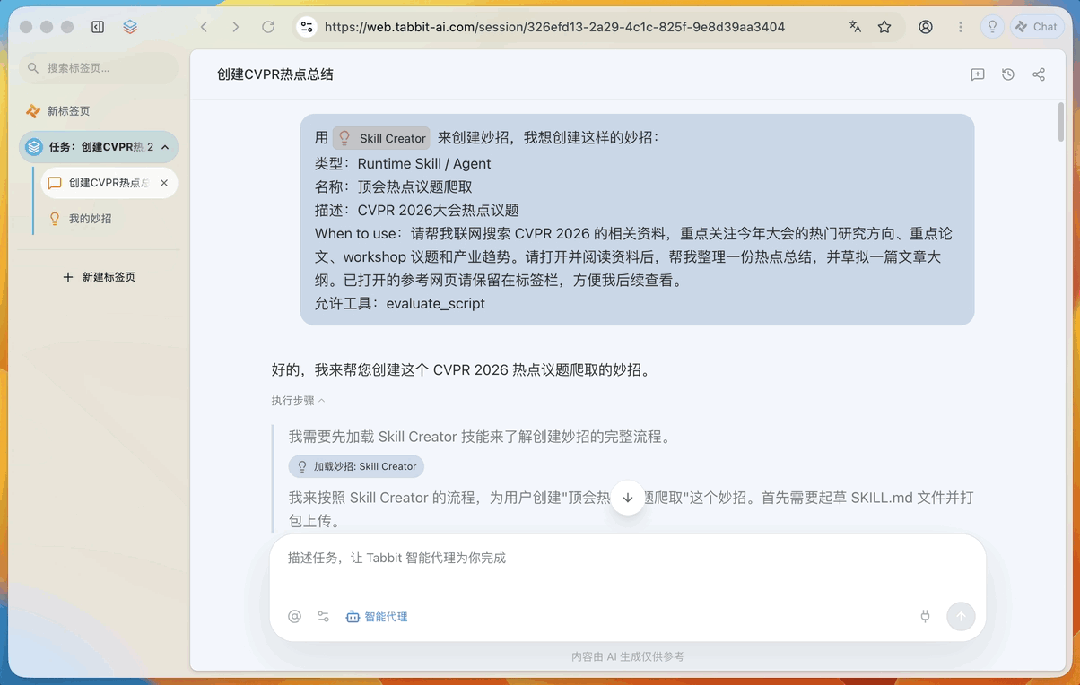Viewport: 1080px width, 685px height.
Task: Jump to bottom with the down arrow button
Action: (627, 497)
